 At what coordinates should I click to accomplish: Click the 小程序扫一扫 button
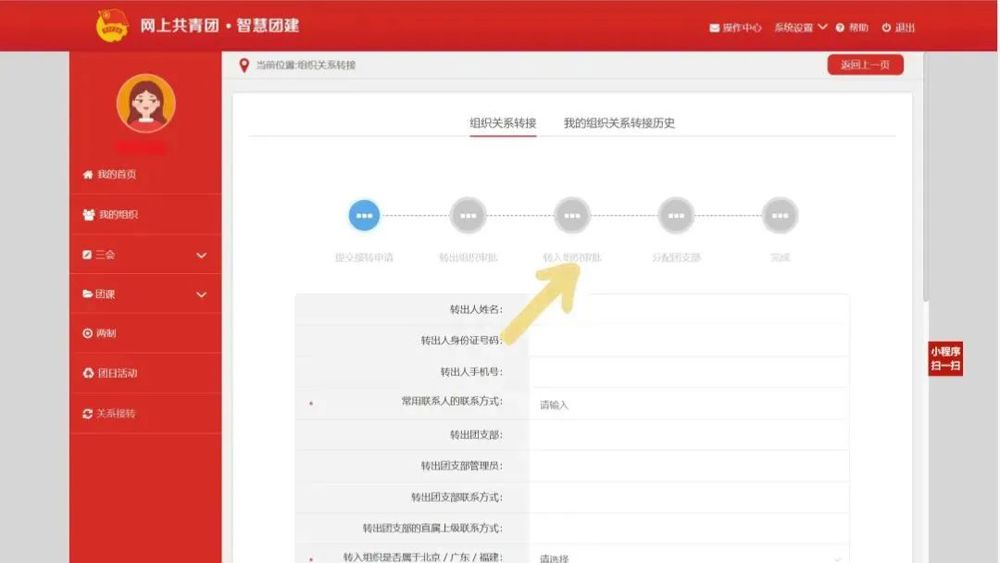[945, 358]
